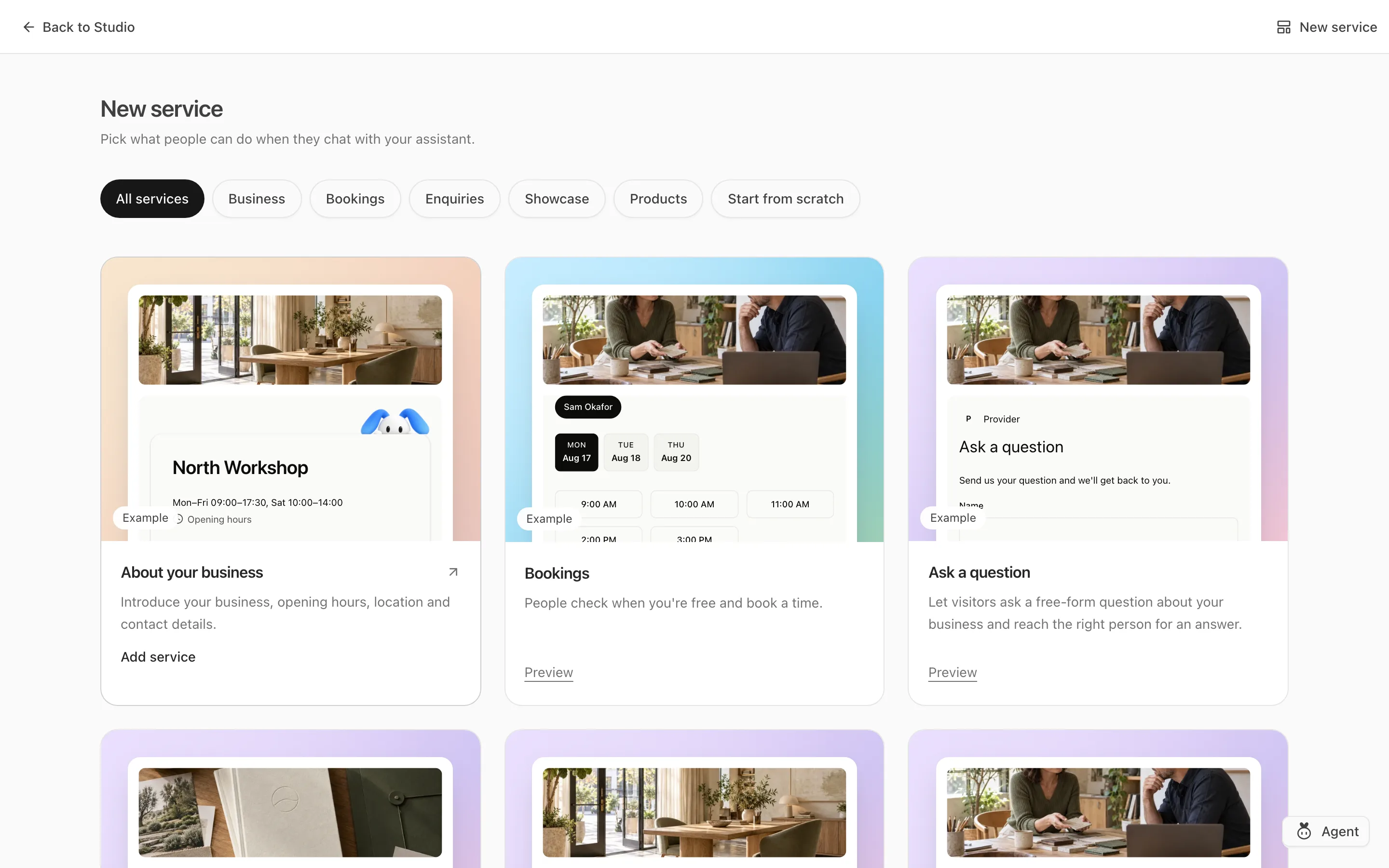This screenshot has width=1389, height=868.
Task: Click the Opening hours clock icon
Action: (178, 519)
